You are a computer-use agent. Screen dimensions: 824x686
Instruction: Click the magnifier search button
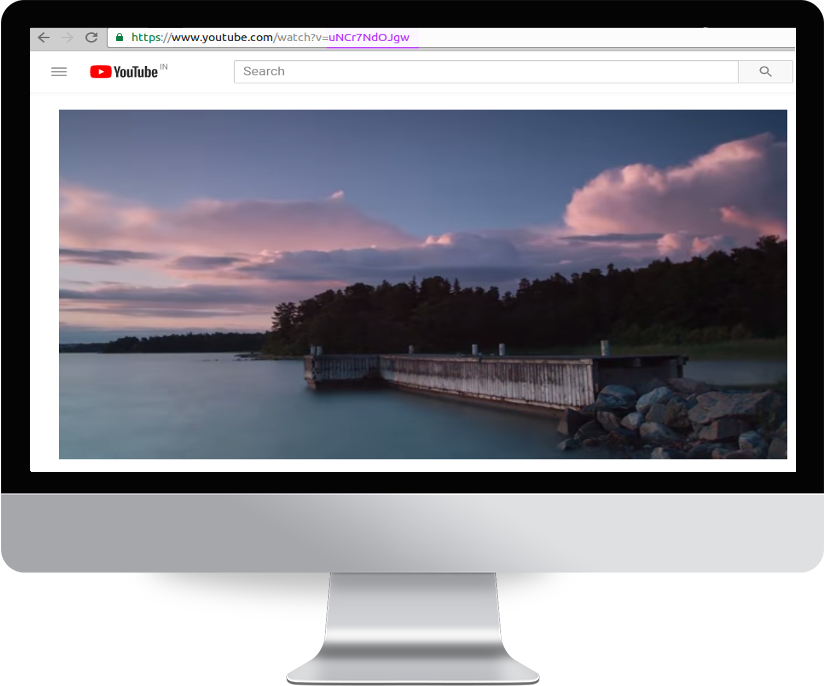tap(765, 71)
